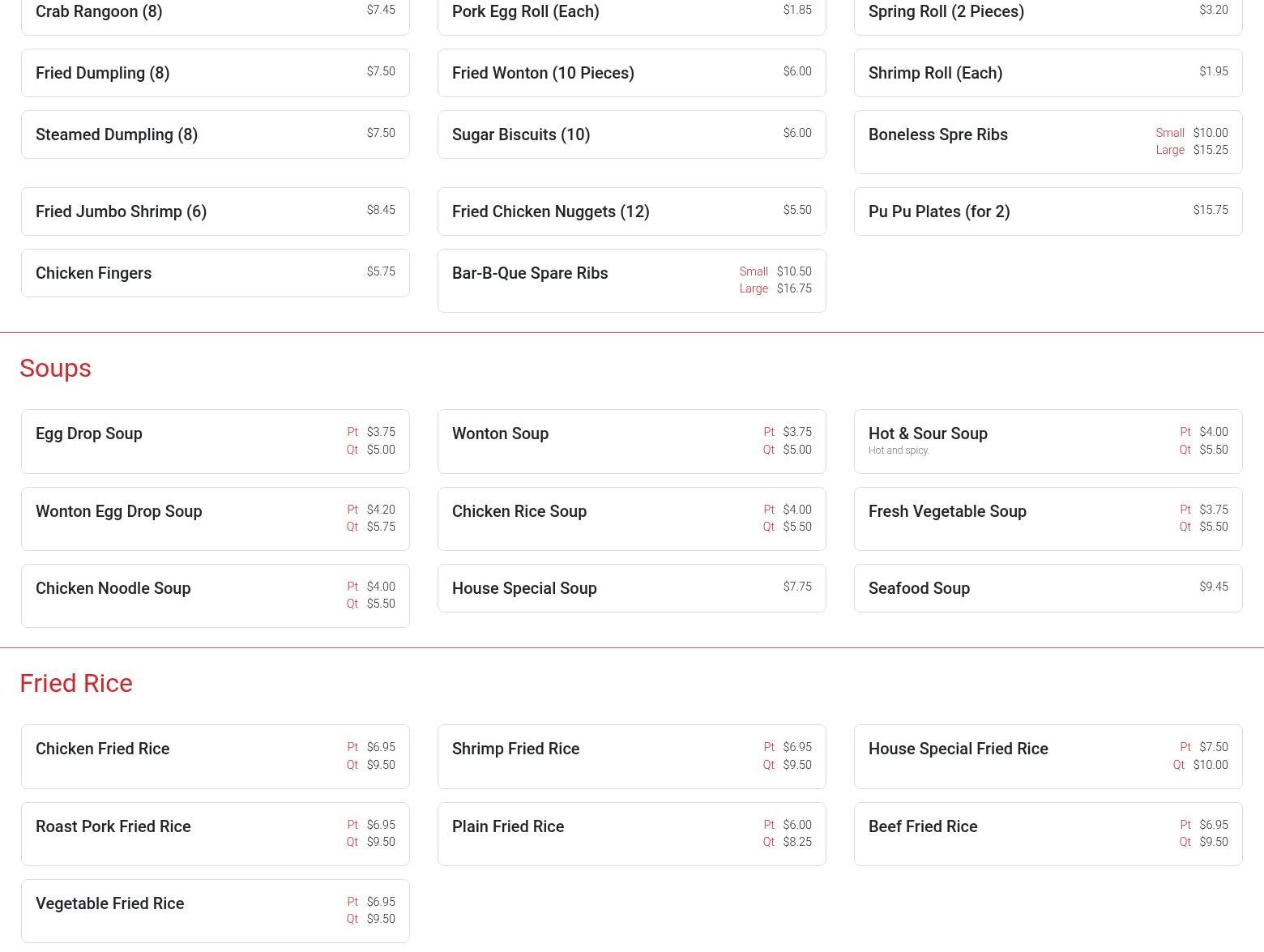Pick Plain Fried Rice
Viewport: 1264px width, 952px height.
(x=632, y=835)
